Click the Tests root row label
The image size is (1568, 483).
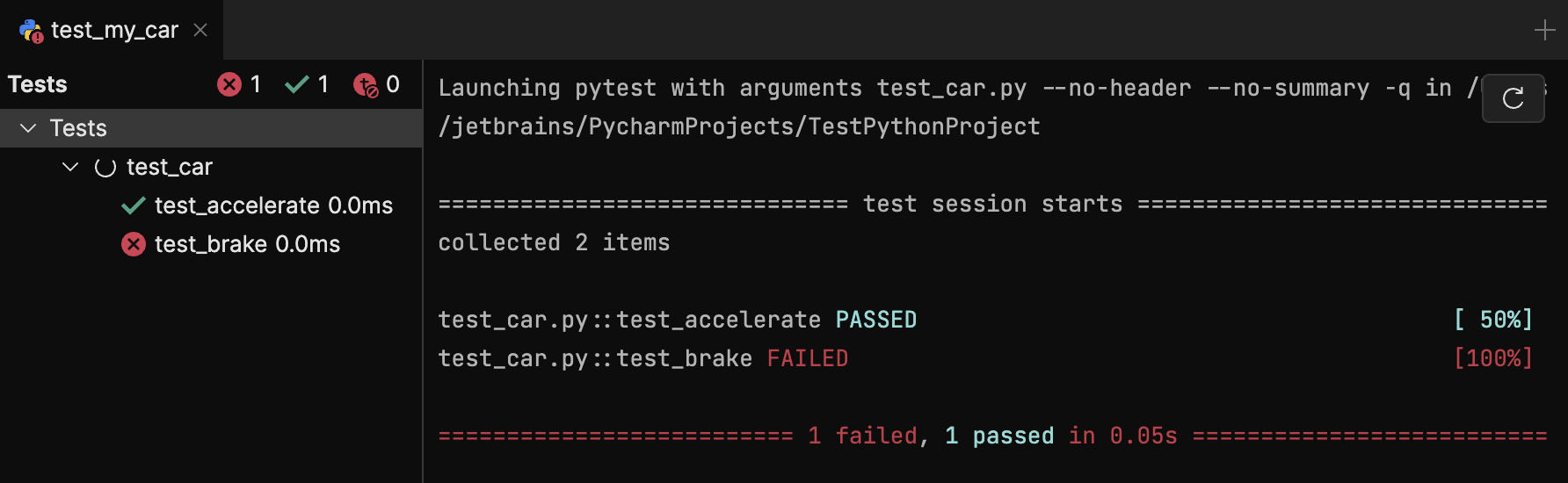pos(78,128)
